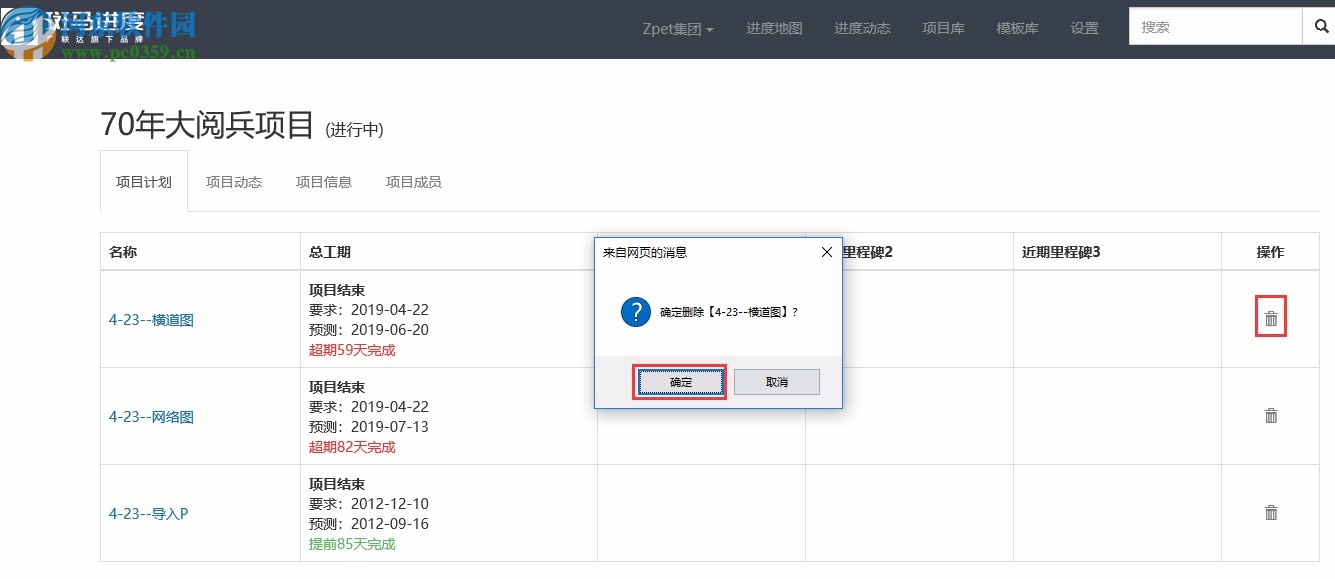Image resolution: width=1335 pixels, height=579 pixels.
Task: Confirm deletion with the 确定 button
Action: click(679, 382)
